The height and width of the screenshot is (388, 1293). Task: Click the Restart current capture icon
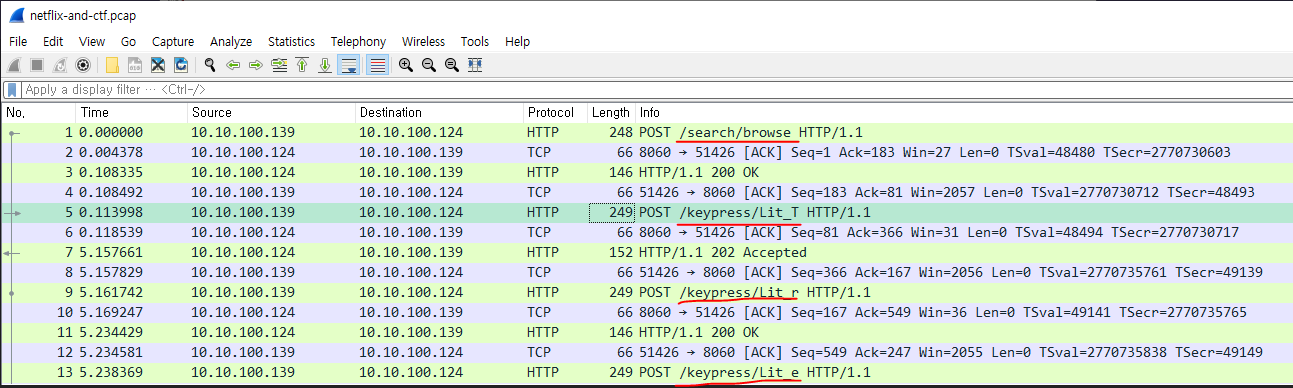(61, 65)
